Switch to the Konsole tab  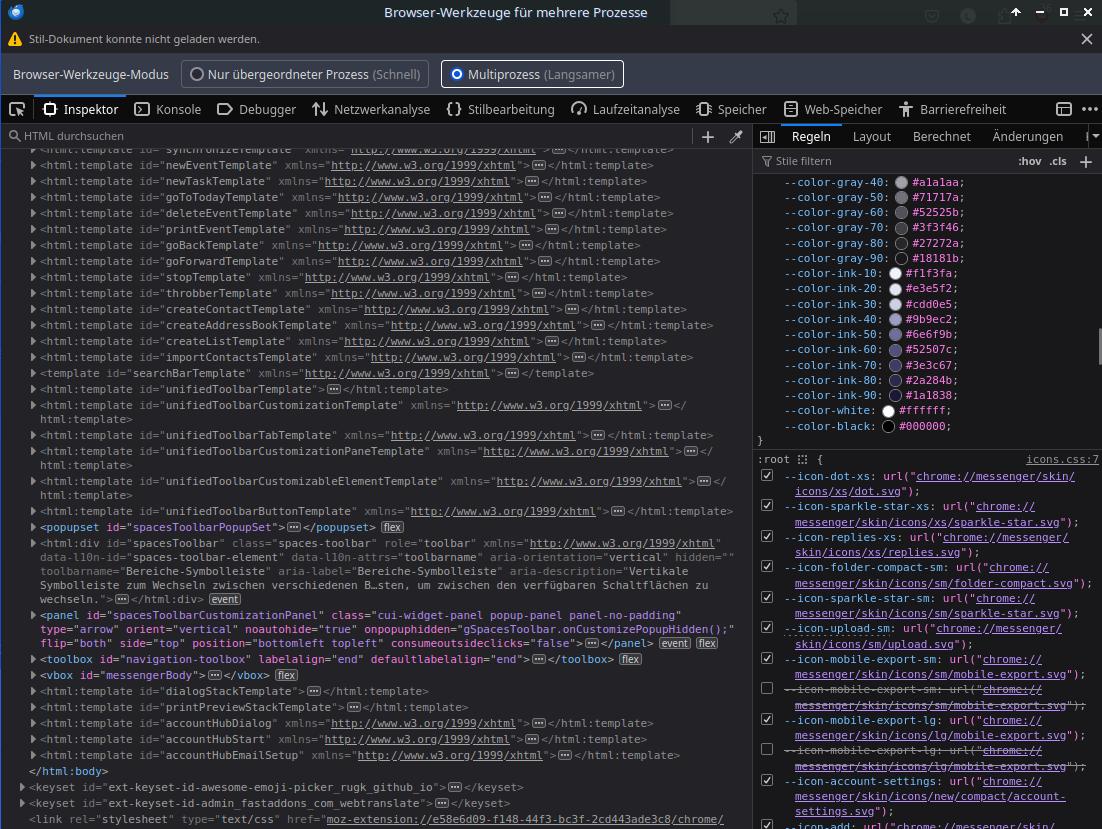[167, 110]
